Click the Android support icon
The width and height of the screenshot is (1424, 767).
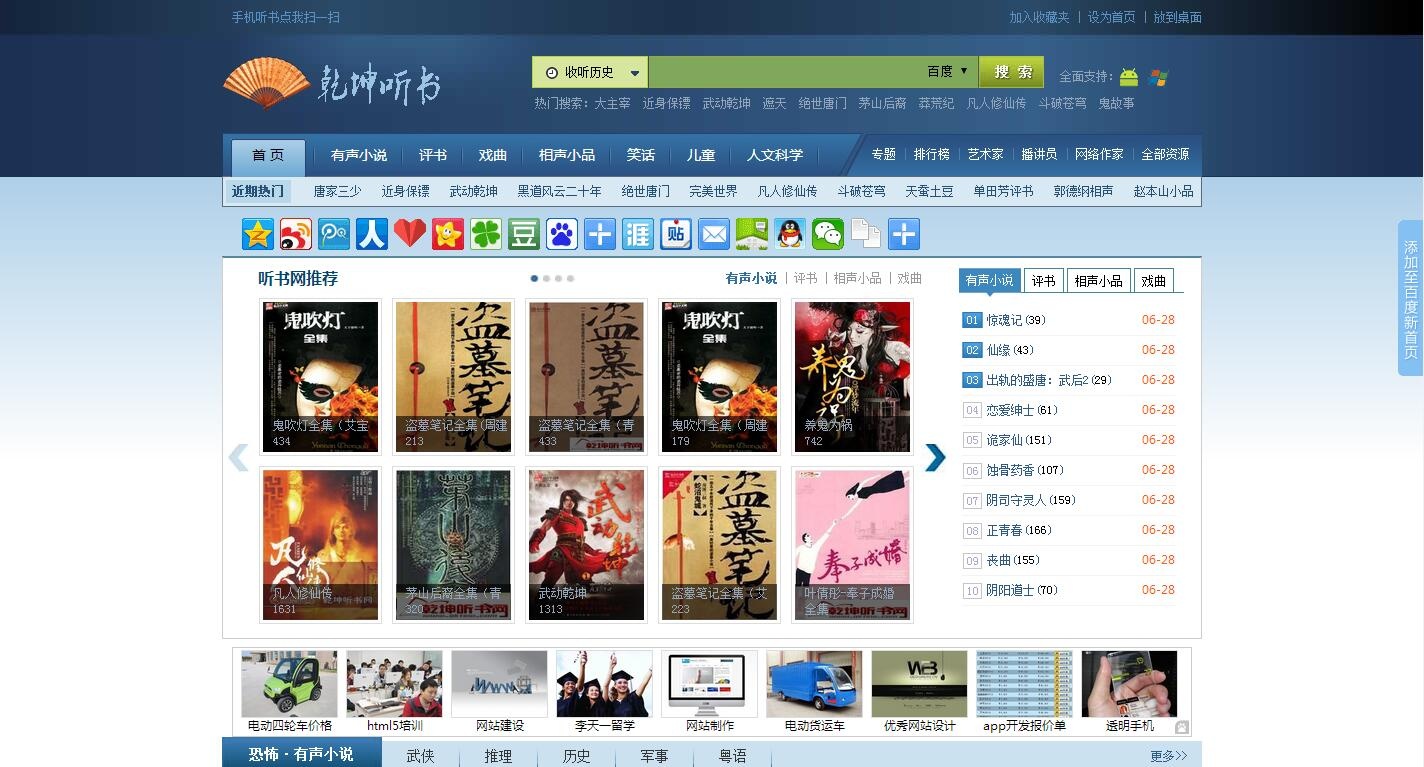(x=1129, y=77)
